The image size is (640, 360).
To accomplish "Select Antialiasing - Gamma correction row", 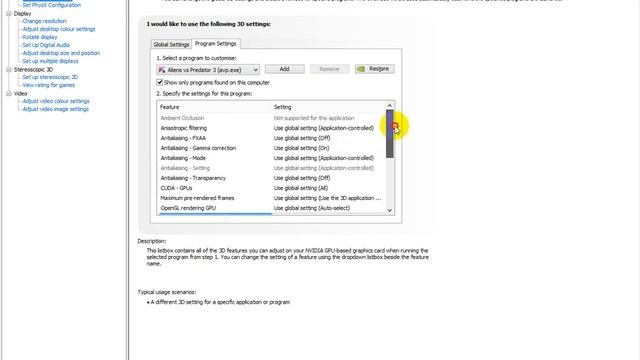I will [x=271, y=148].
